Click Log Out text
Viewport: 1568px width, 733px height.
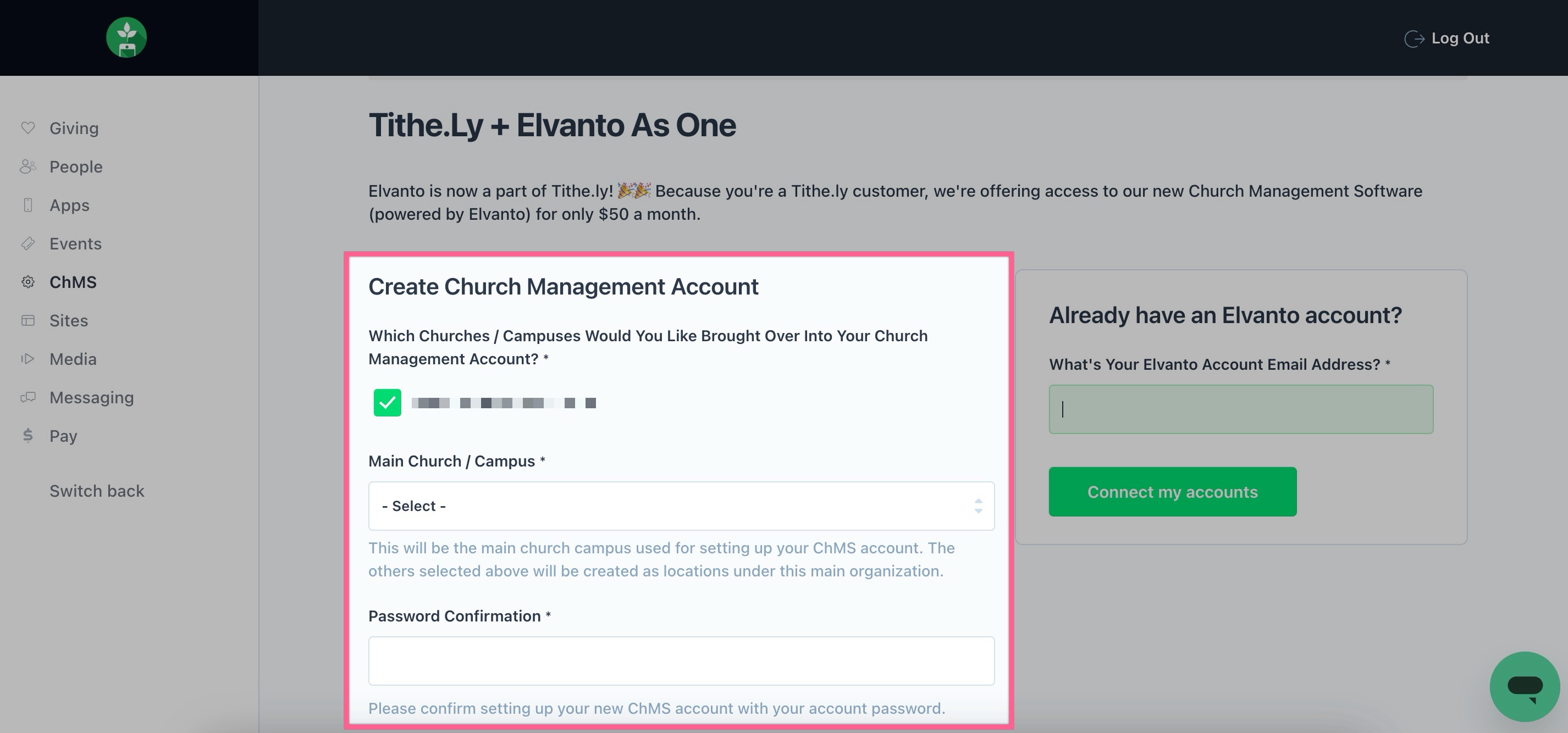click(1460, 38)
